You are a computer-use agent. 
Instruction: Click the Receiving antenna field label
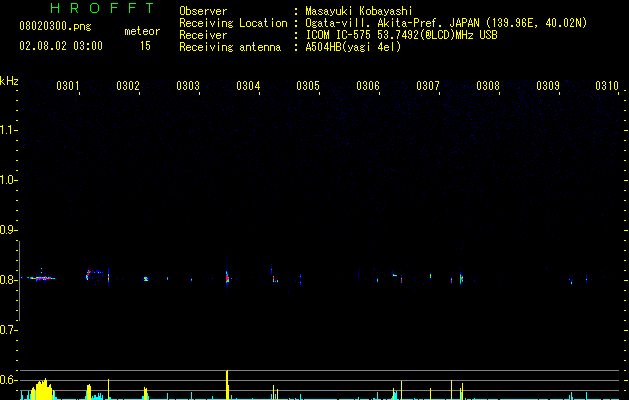pyautogui.click(x=230, y=47)
